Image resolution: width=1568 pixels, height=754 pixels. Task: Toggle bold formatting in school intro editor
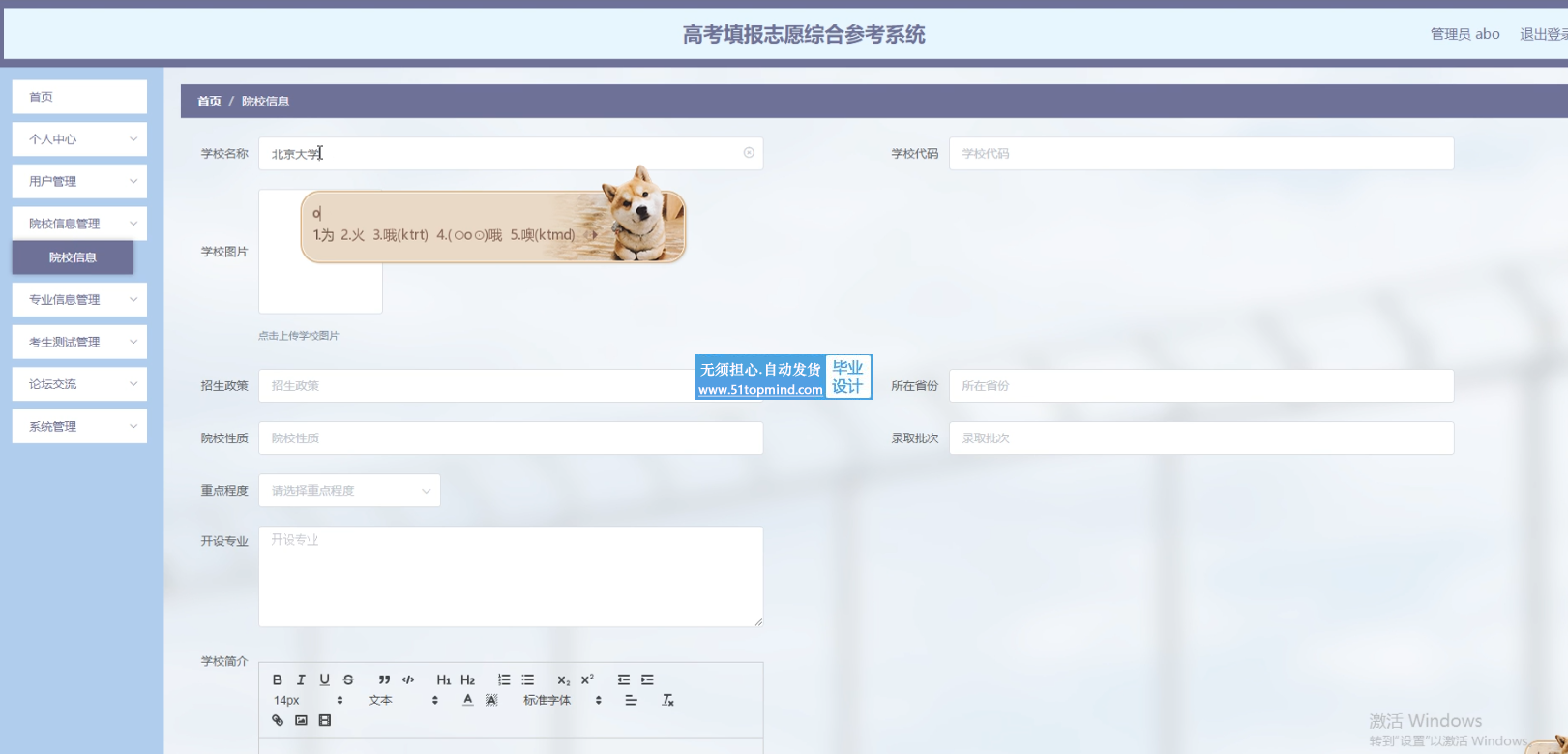[278, 679]
